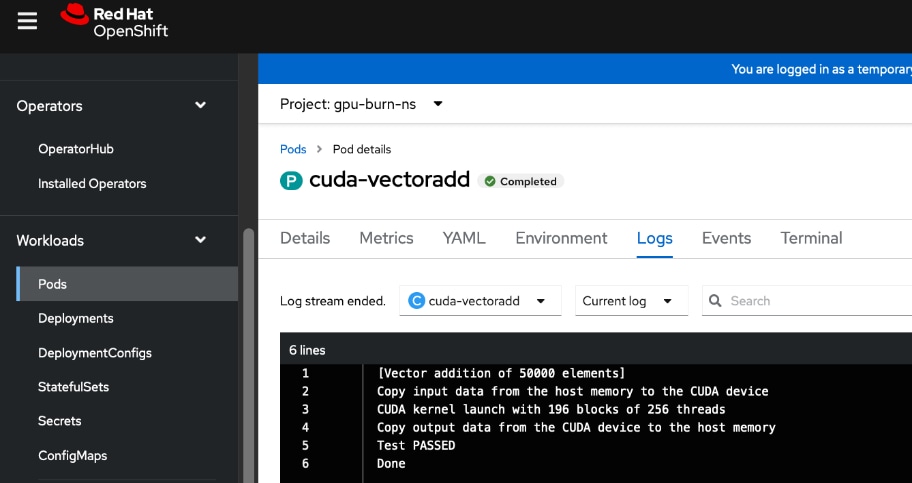Screen dimensions: 912x483
Task: Open Installed Operators in sidebar
Action: click(92, 184)
